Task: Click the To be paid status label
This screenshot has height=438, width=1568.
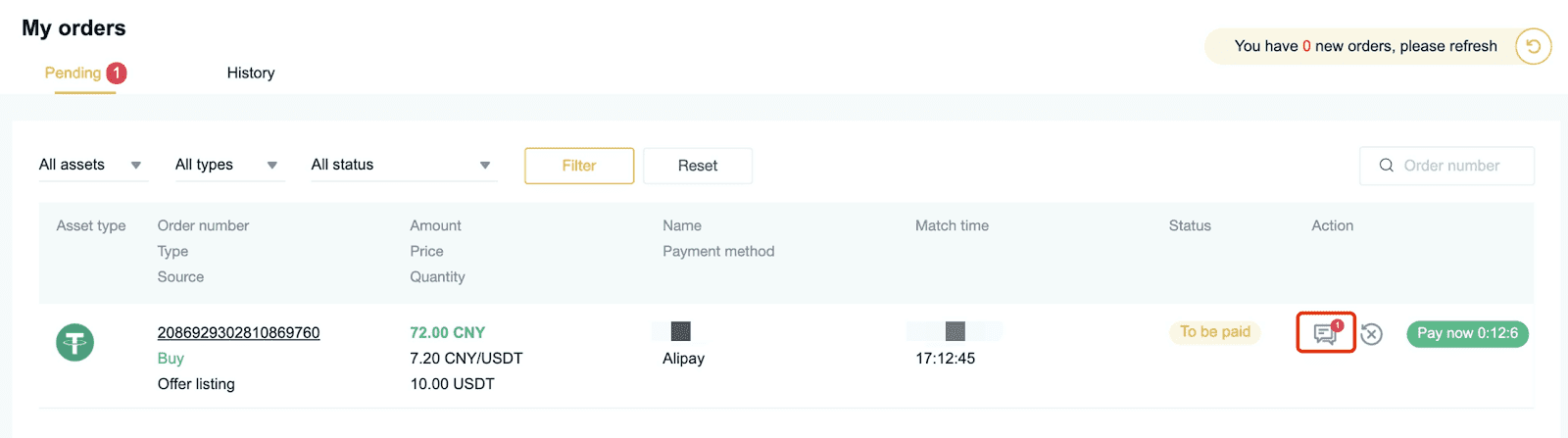Action: 1215,332
